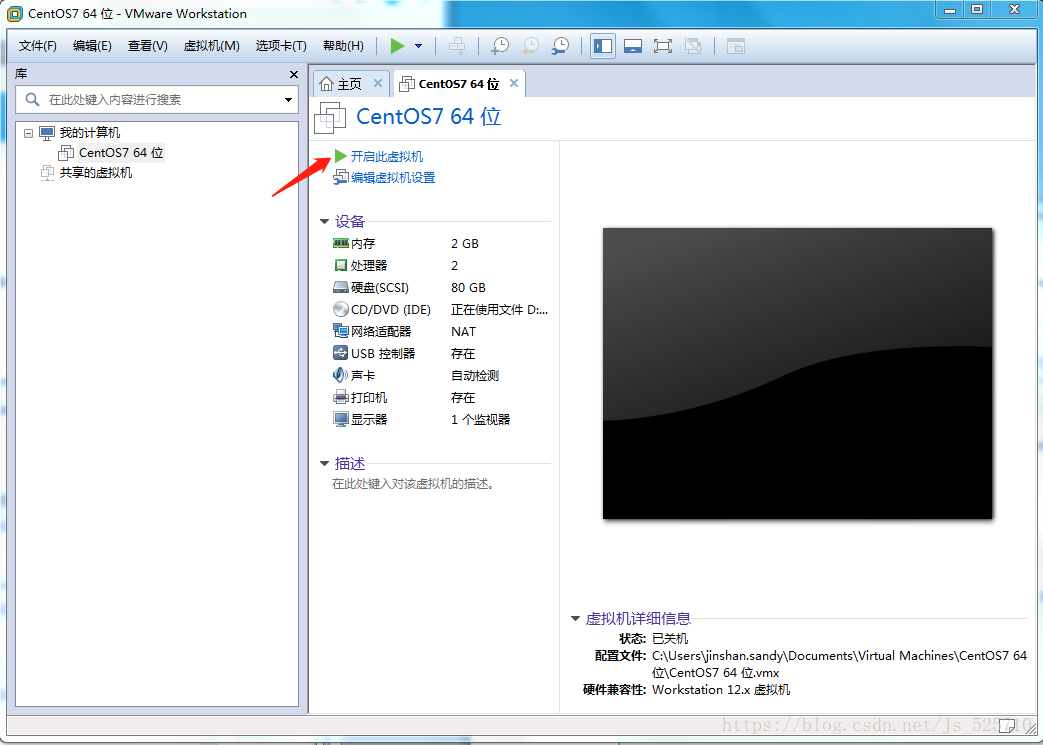
Task: Click the CD/DVD (IDE) device icon
Action: pos(341,309)
